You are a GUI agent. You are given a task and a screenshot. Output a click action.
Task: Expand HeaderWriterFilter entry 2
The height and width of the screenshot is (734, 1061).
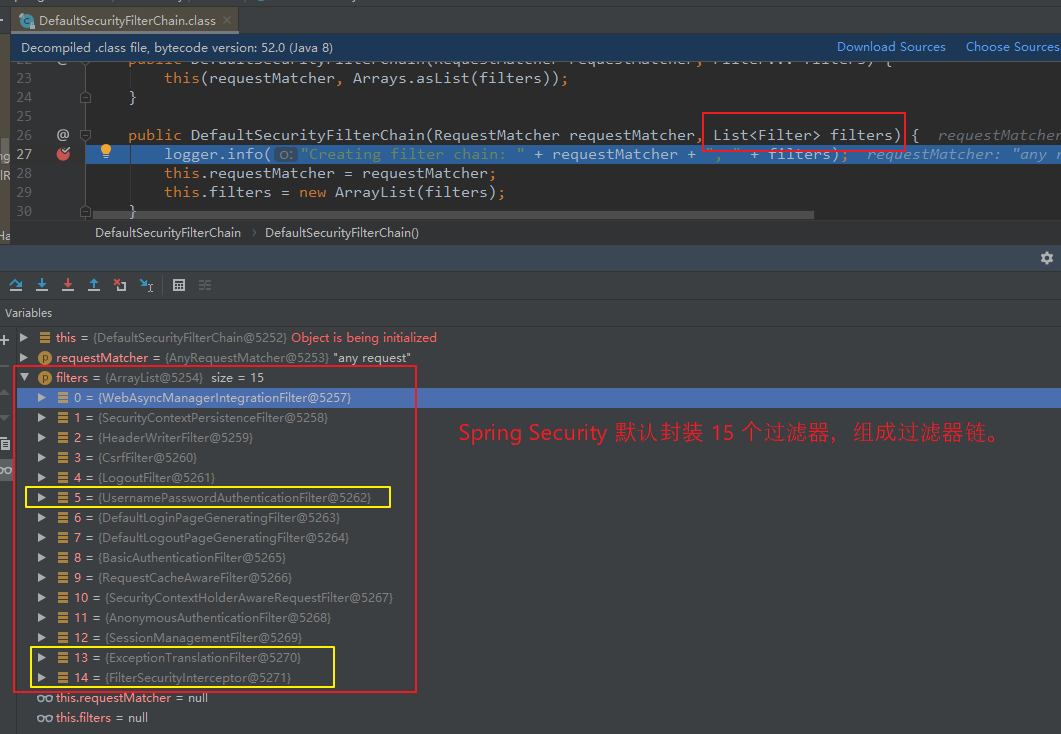(x=42, y=437)
